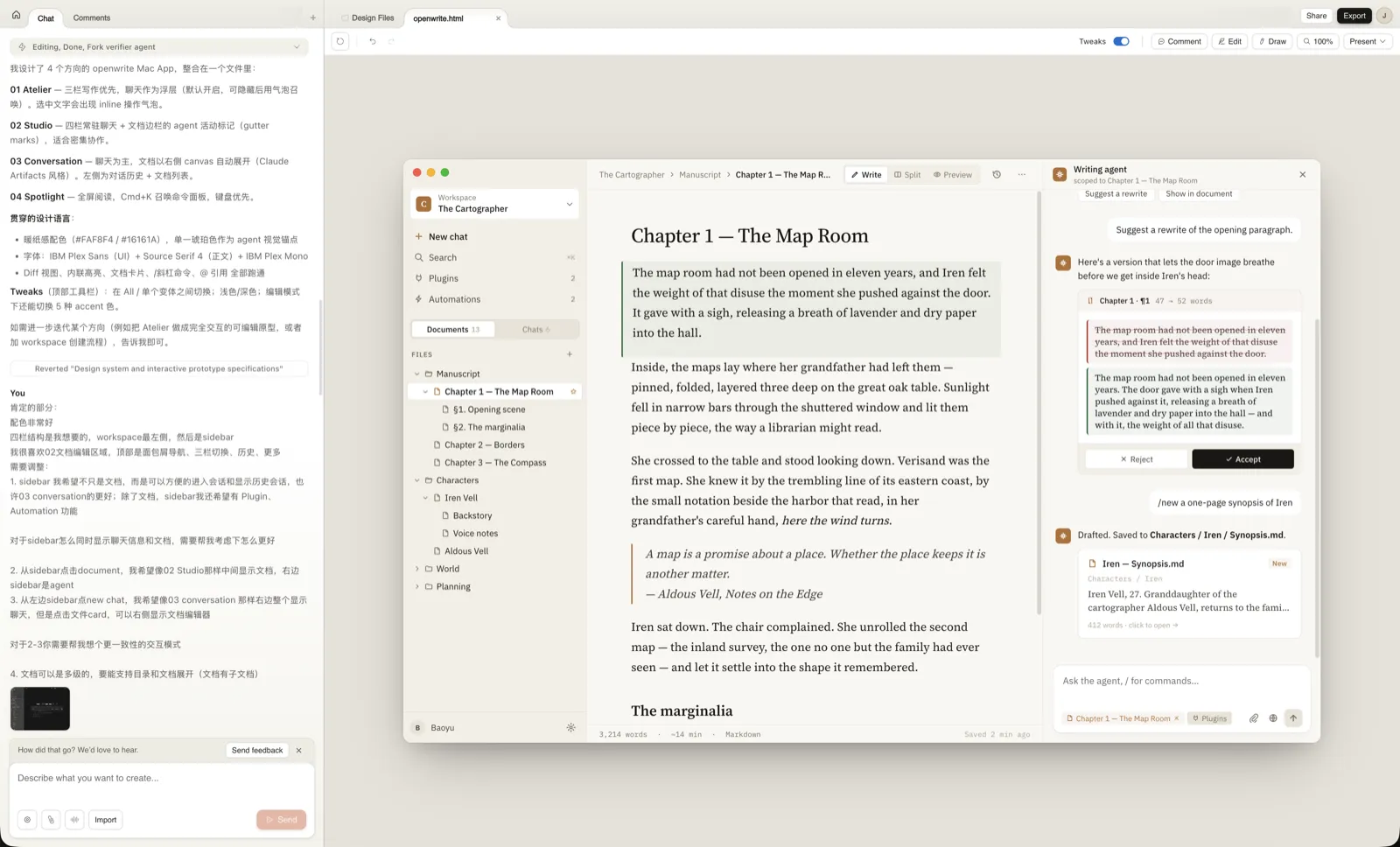Click the version history clock icon

coord(997,175)
